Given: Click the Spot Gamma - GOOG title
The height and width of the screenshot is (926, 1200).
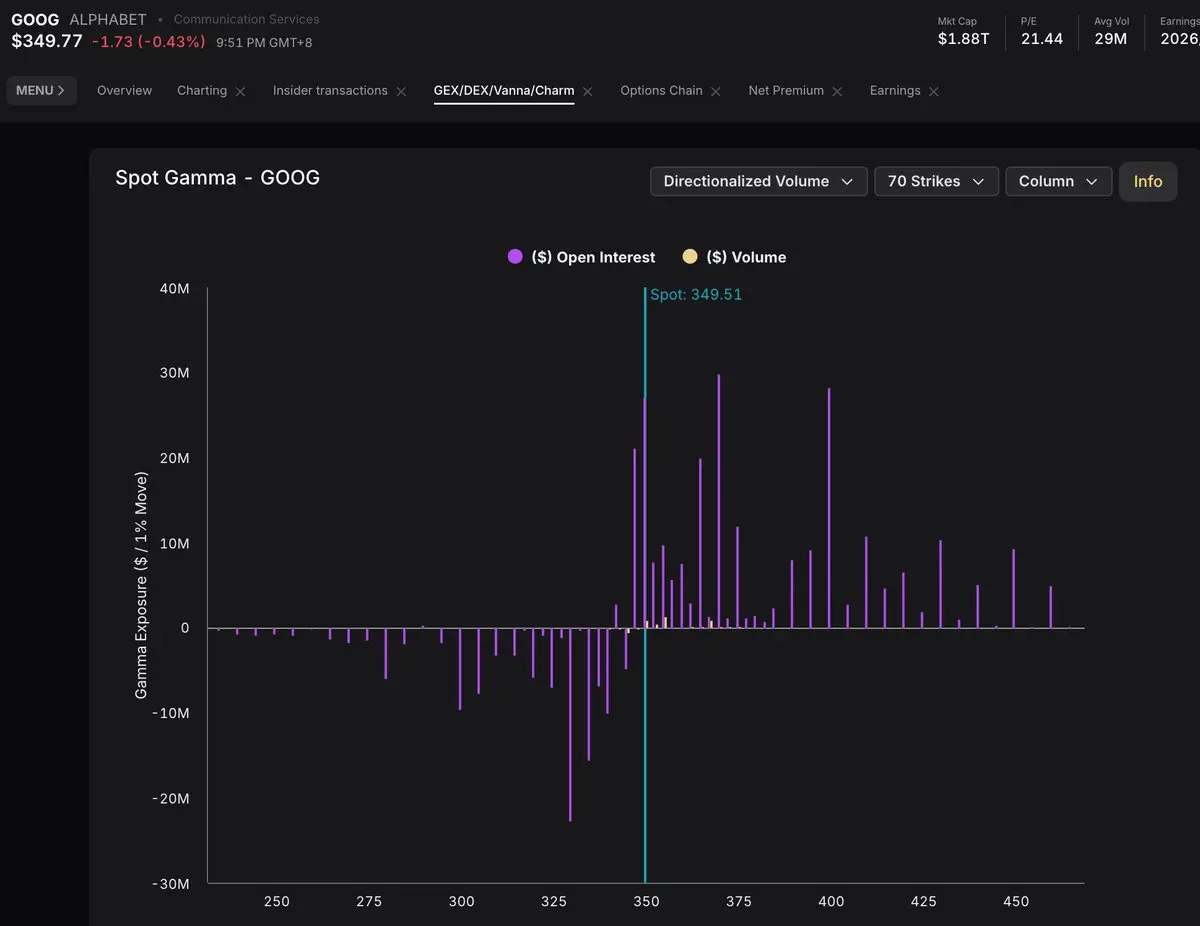Looking at the screenshot, I should pos(217,178).
